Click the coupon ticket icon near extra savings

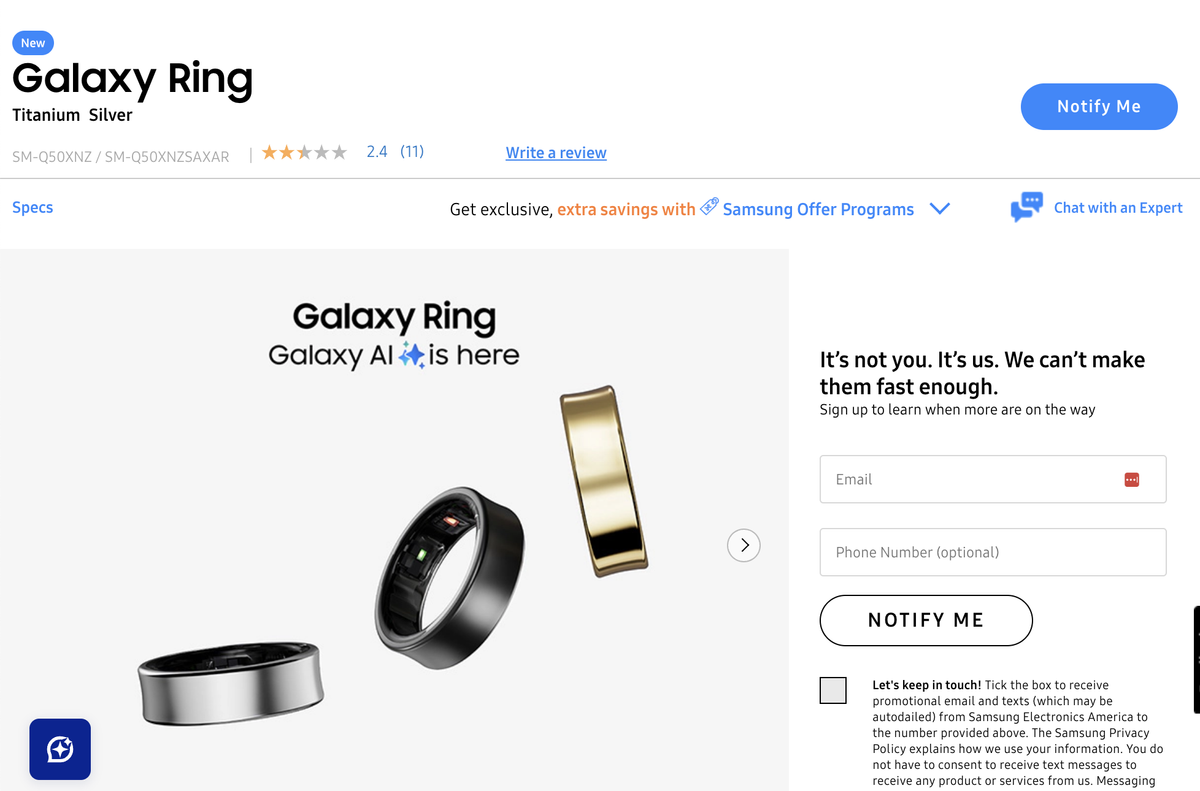coord(709,206)
